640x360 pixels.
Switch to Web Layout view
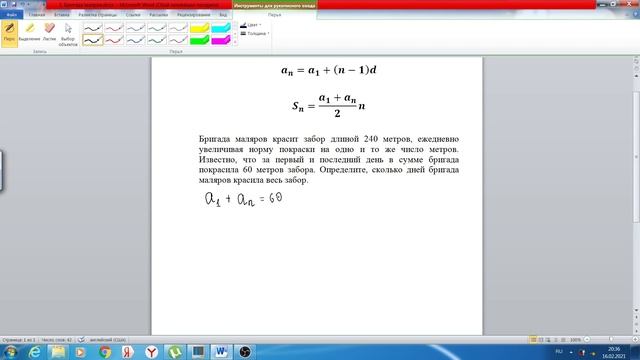click(548, 340)
